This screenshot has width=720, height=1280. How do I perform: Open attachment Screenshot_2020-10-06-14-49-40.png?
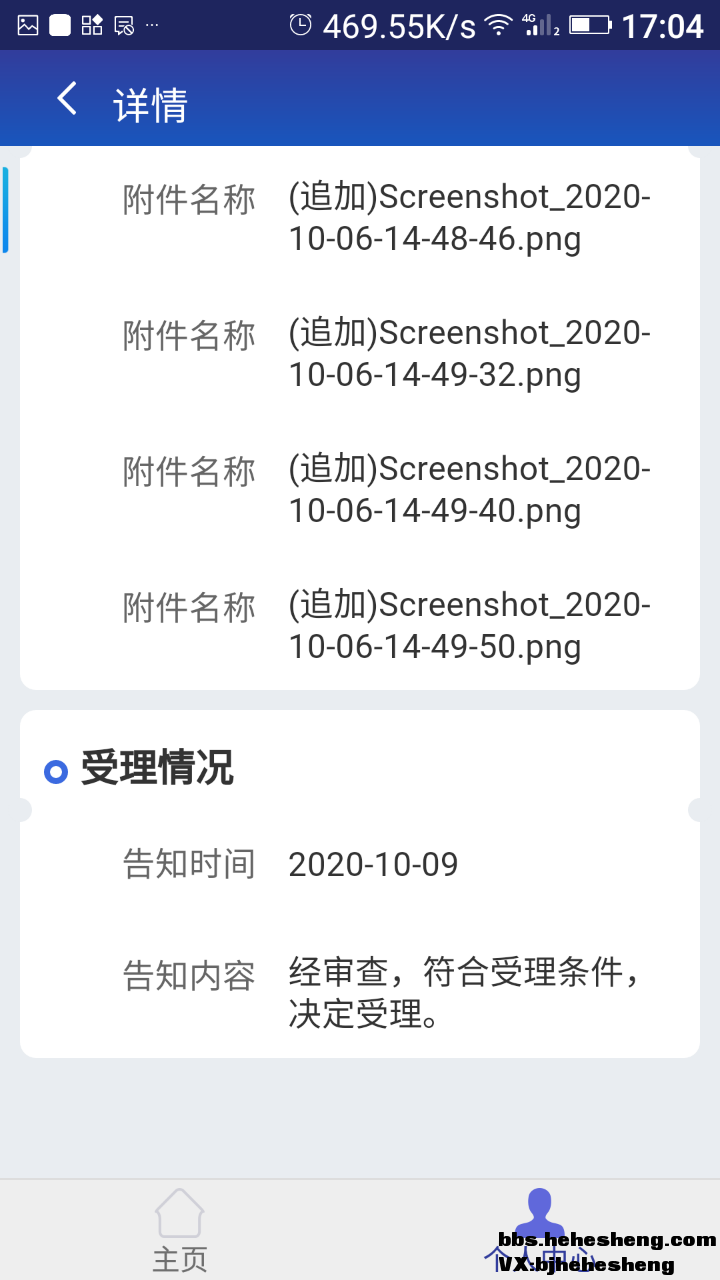469,490
